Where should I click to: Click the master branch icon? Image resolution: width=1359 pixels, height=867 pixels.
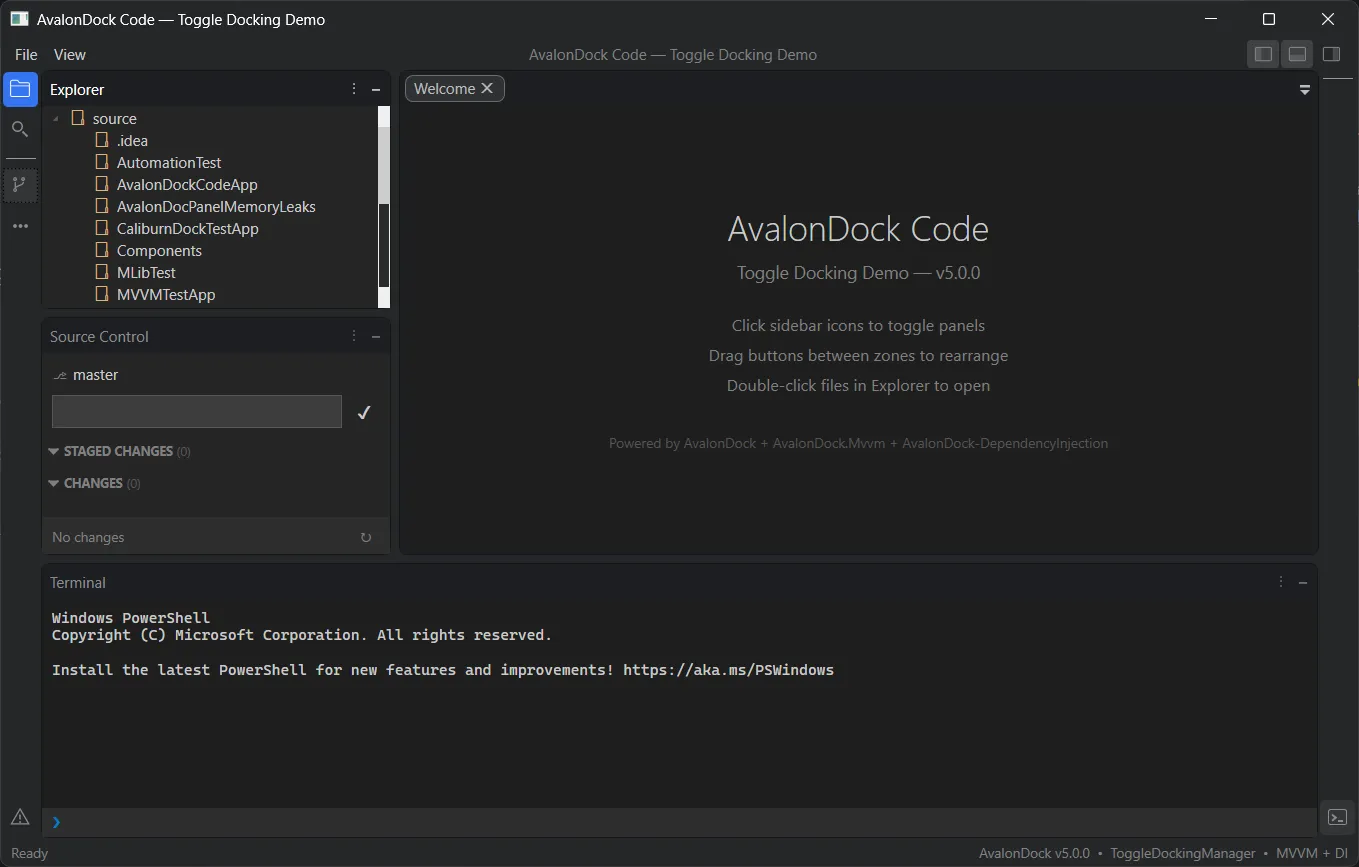60,375
